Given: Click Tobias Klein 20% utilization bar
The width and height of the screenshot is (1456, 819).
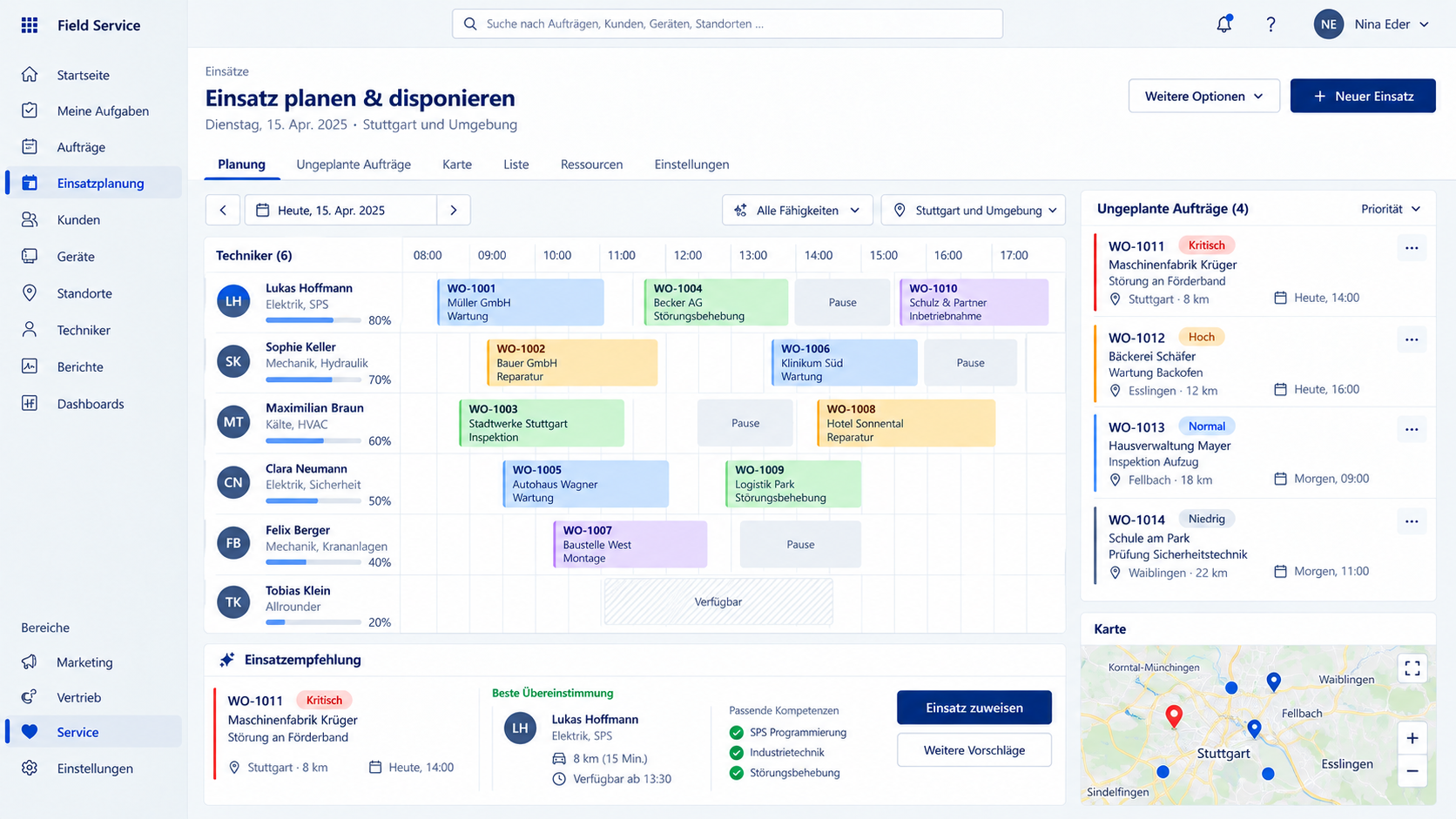Looking at the screenshot, I should pyautogui.click(x=313, y=622).
